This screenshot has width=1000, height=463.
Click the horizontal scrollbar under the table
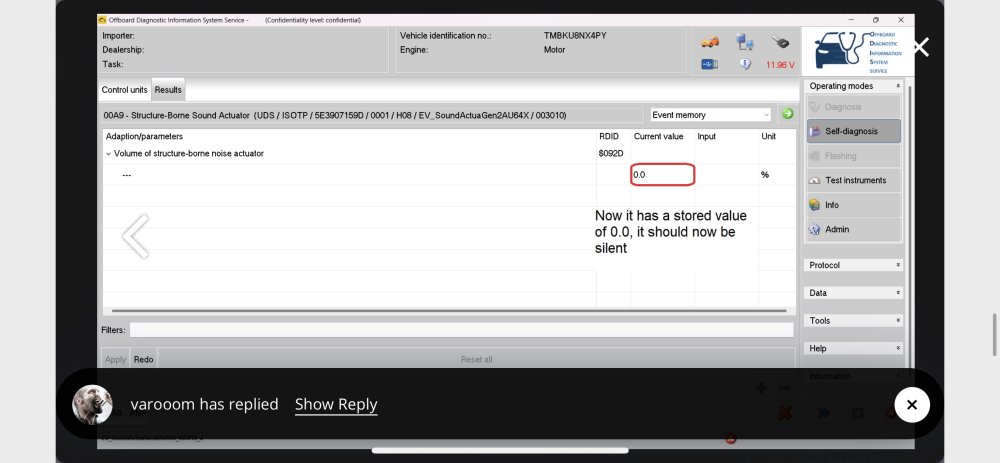tap(449, 311)
